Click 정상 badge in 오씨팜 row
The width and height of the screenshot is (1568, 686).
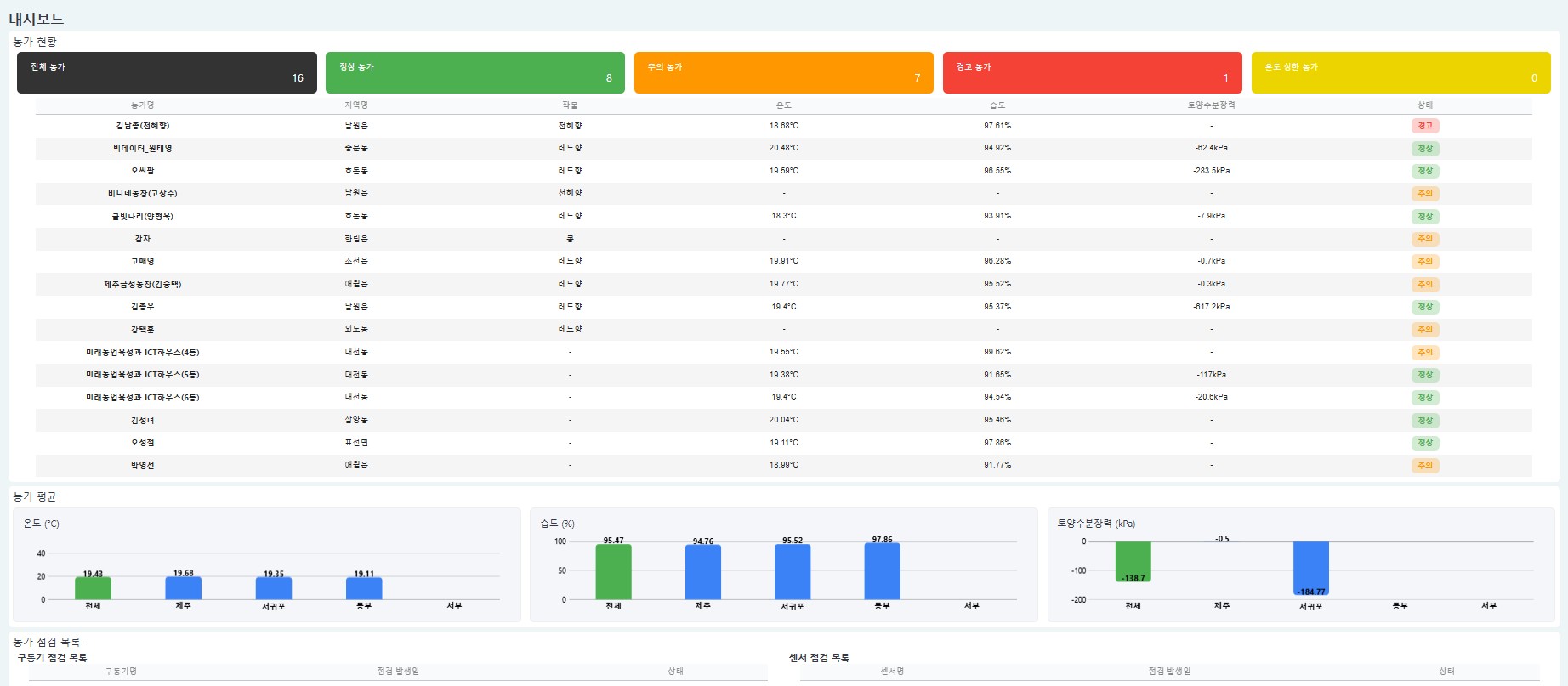[1425, 171]
